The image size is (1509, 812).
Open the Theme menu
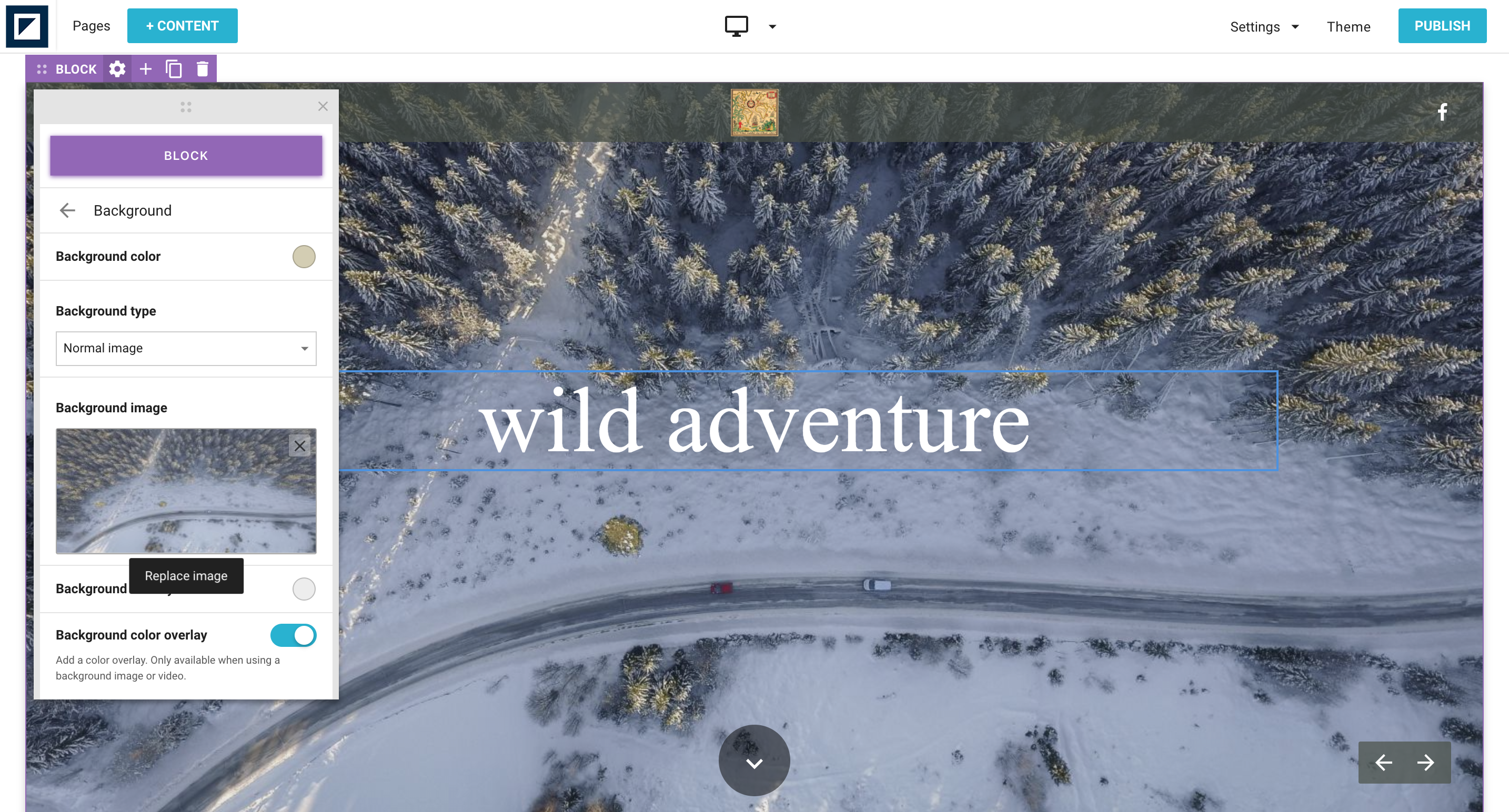[x=1348, y=26]
